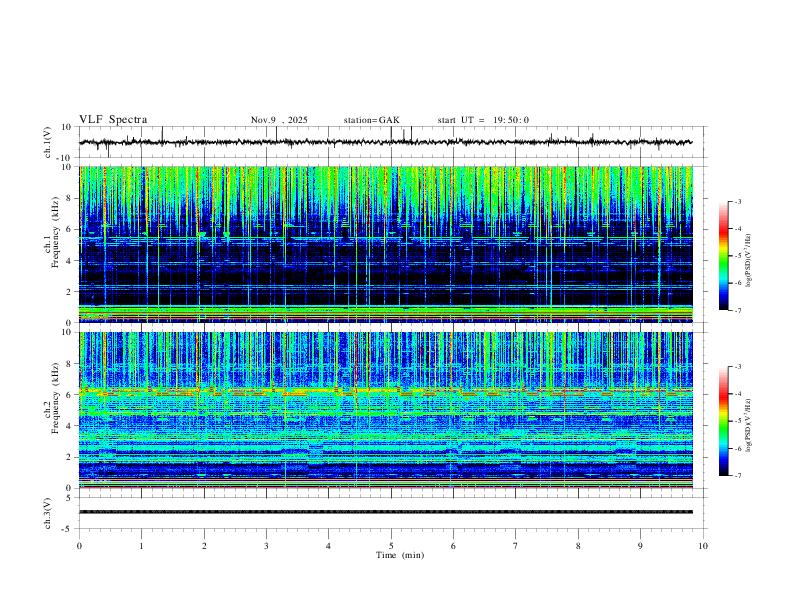The height and width of the screenshot is (612, 792).
Task: Click the time axis tick label '0'
Action: coord(79,546)
